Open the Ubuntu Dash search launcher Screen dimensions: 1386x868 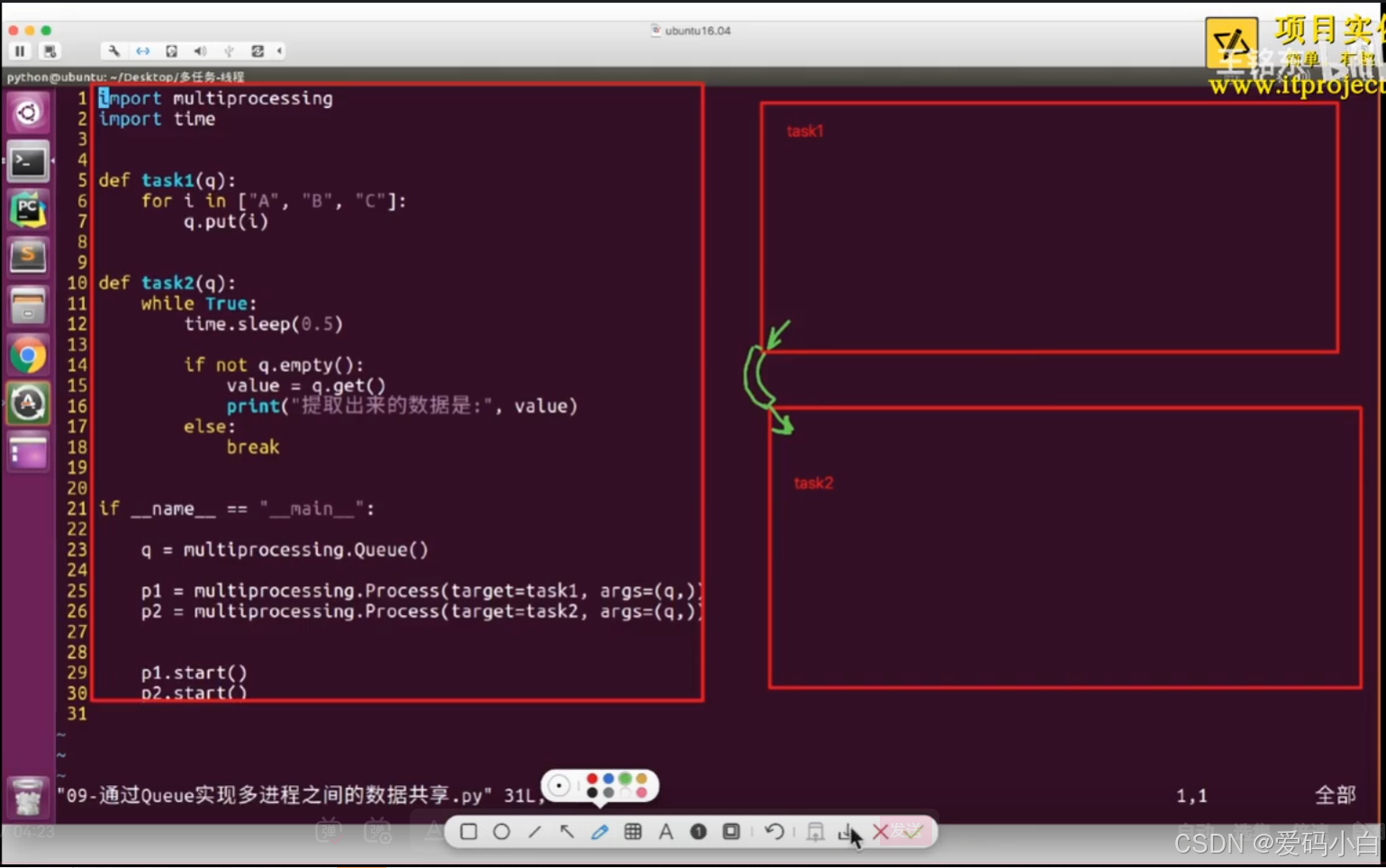pyautogui.click(x=28, y=113)
